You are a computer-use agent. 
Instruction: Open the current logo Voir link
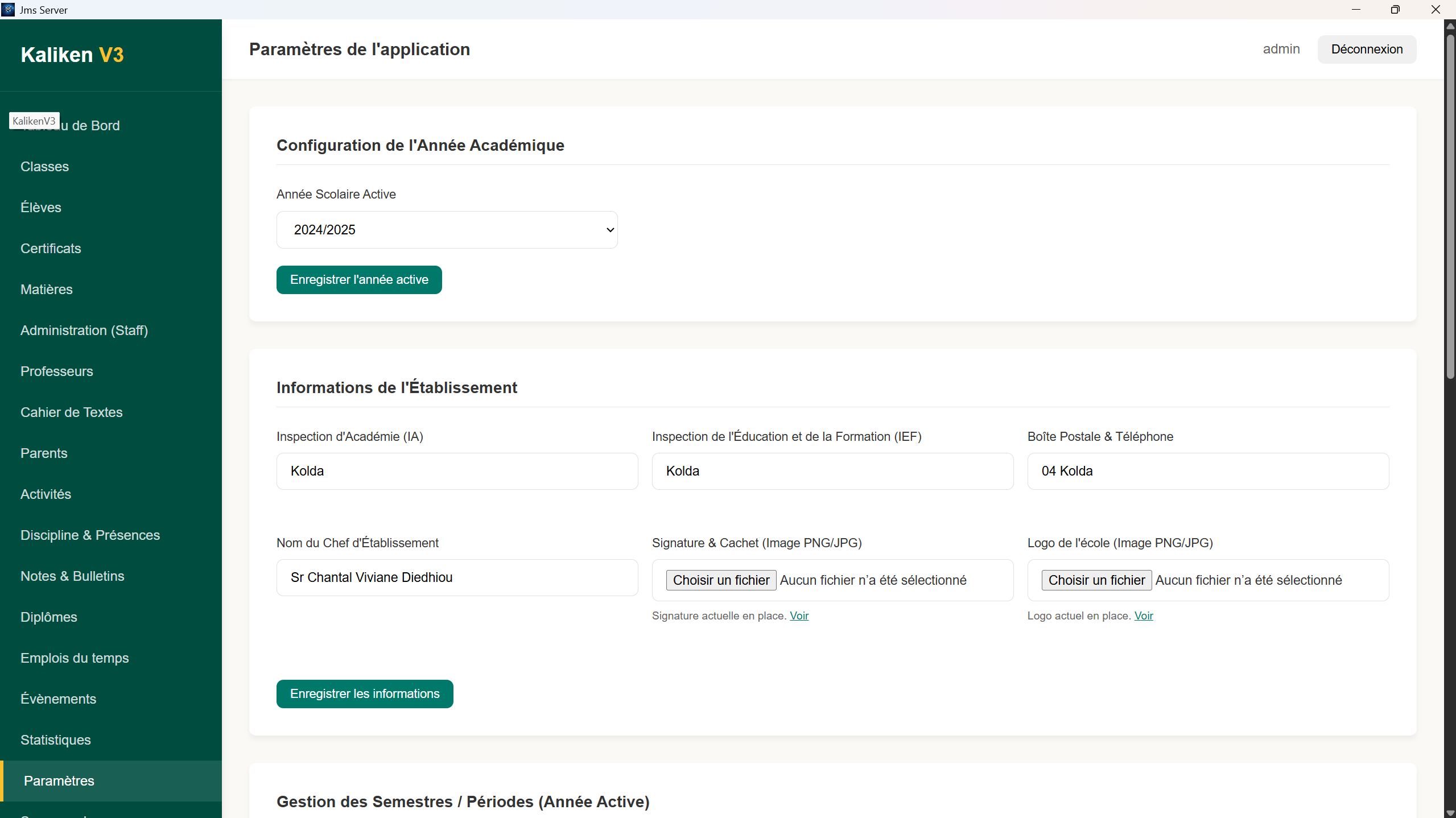tap(1143, 615)
